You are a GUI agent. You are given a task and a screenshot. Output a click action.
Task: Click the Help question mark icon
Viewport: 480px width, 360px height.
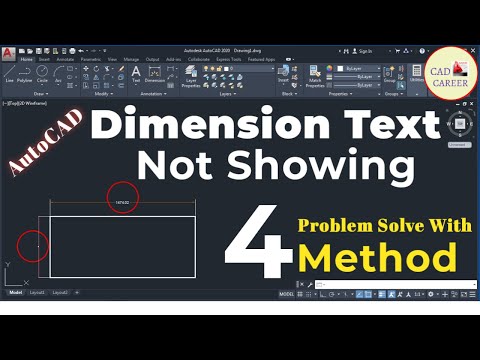(422, 51)
